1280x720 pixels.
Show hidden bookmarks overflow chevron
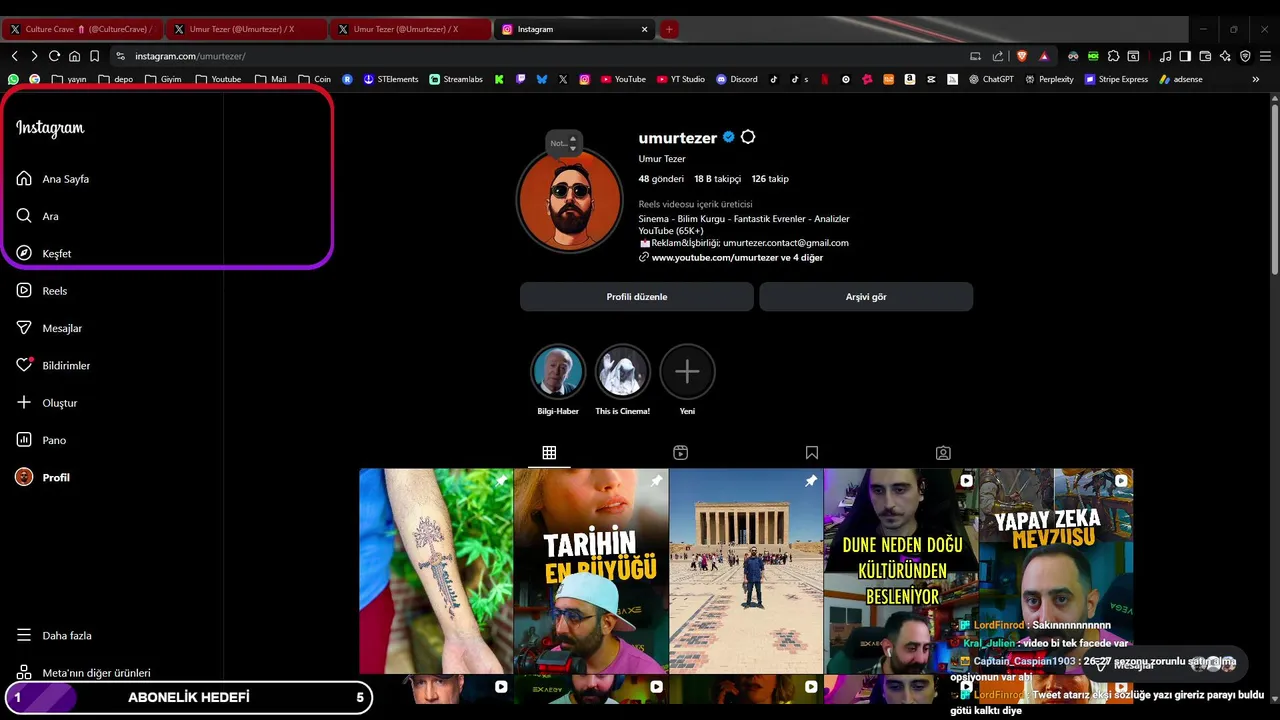pos(1256,79)
